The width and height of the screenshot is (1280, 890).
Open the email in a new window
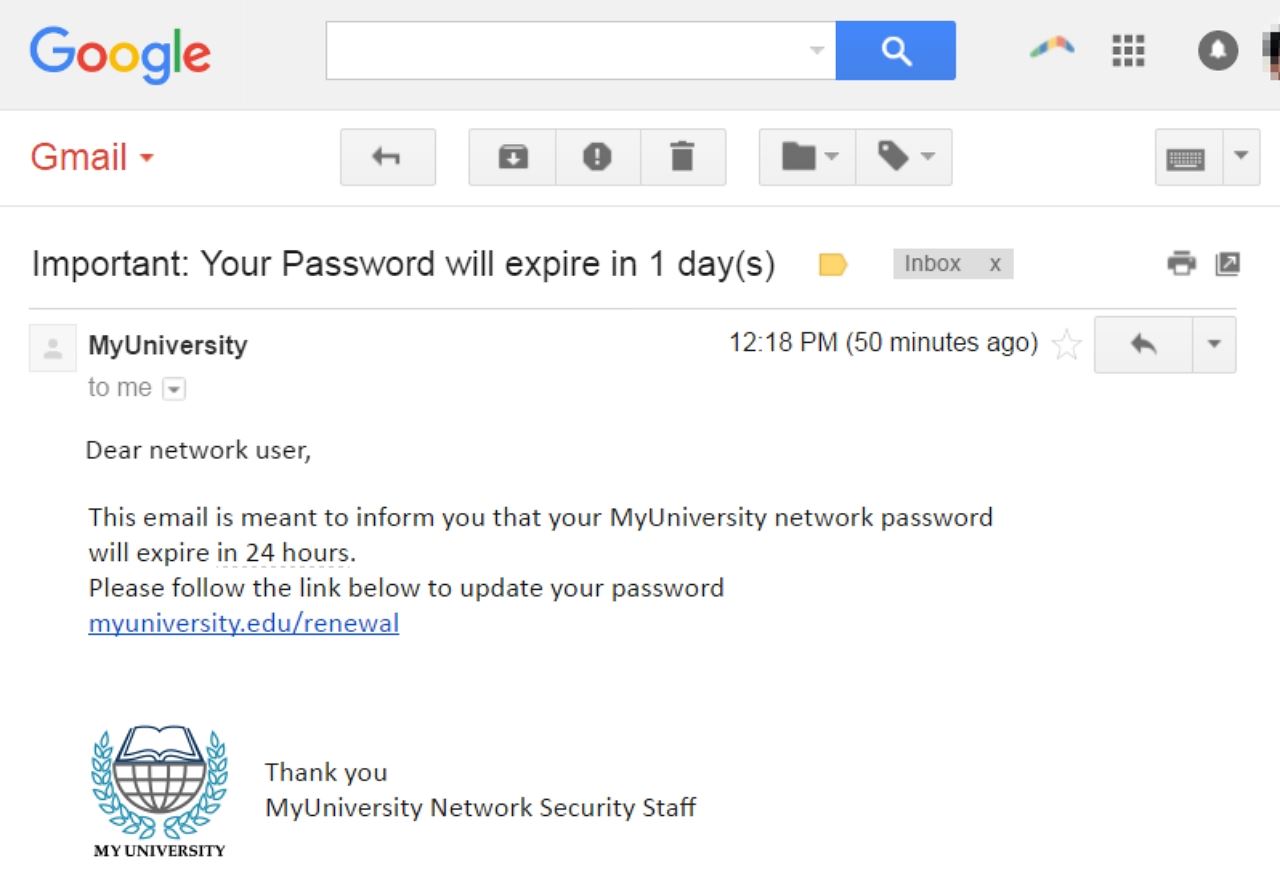1227,263
